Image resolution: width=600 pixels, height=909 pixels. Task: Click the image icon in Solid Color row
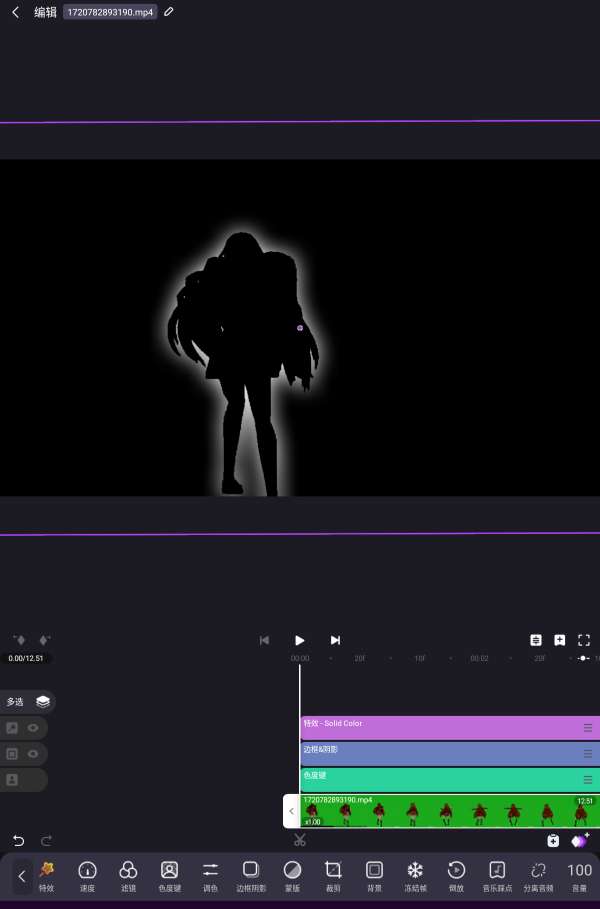pos(12,728)
